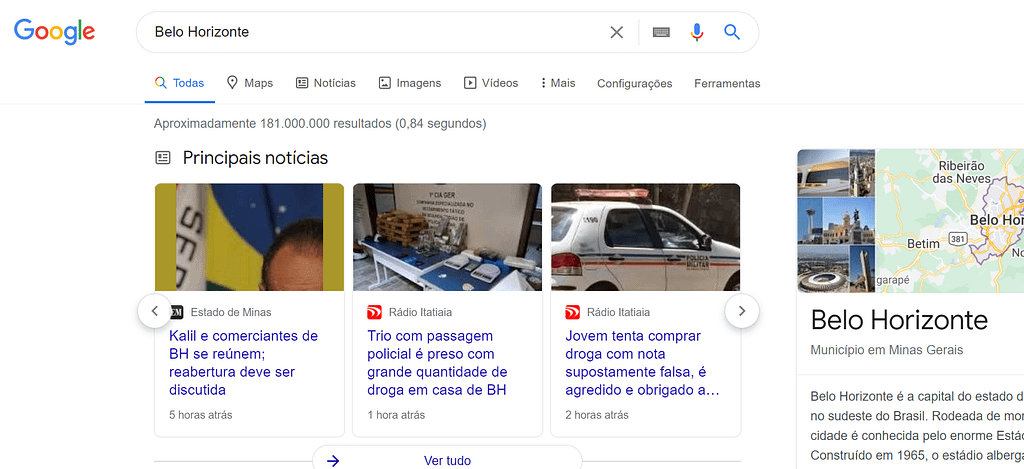The width and height of the screenshot is (1024, 469).
Task: Open Configurações menu
Action: pyautogui.click(x=634, y=83)
